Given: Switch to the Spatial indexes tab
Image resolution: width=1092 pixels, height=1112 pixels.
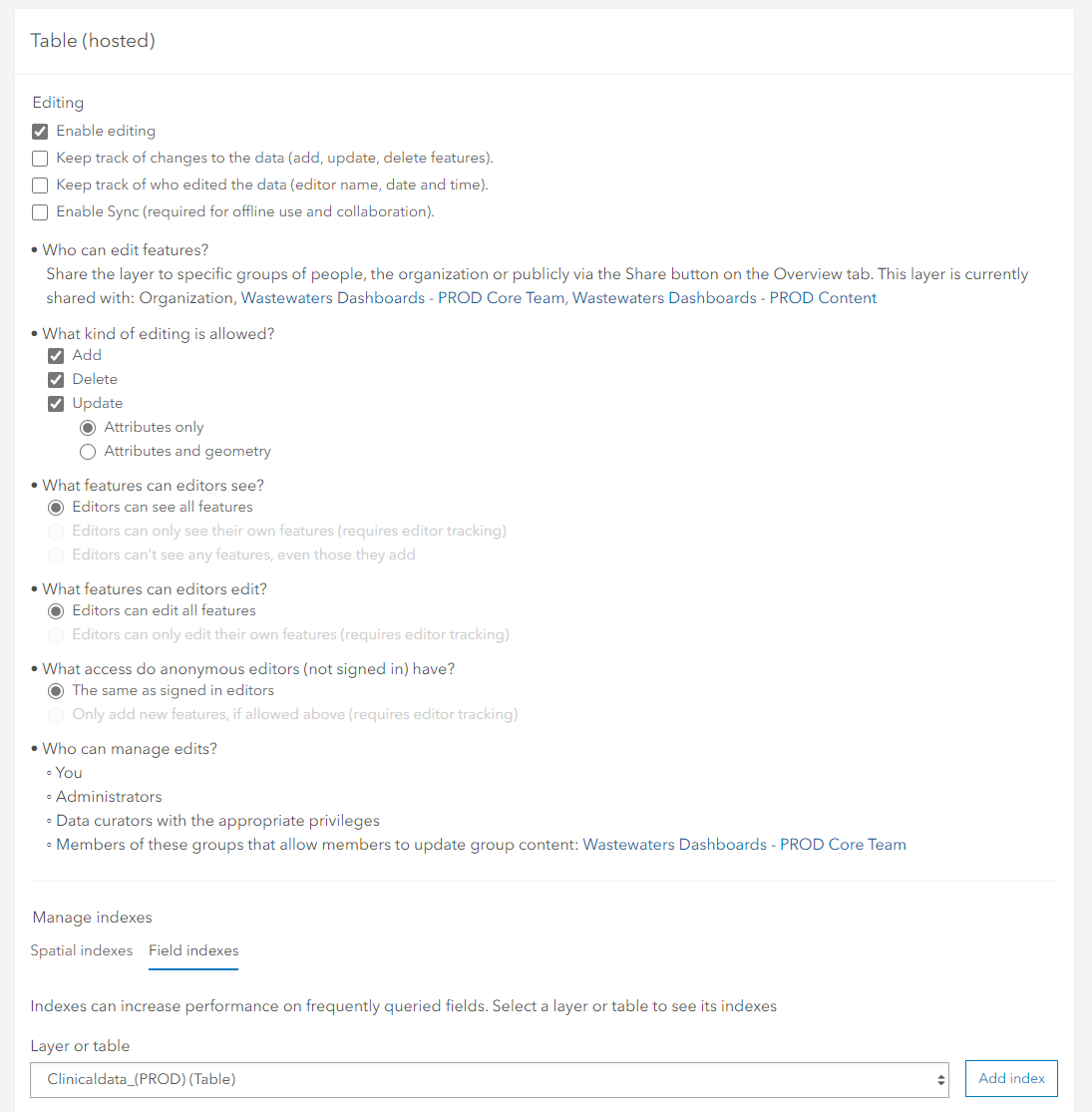Looking at the screenshot, I should pyautogui.click(x=82, y=950).
